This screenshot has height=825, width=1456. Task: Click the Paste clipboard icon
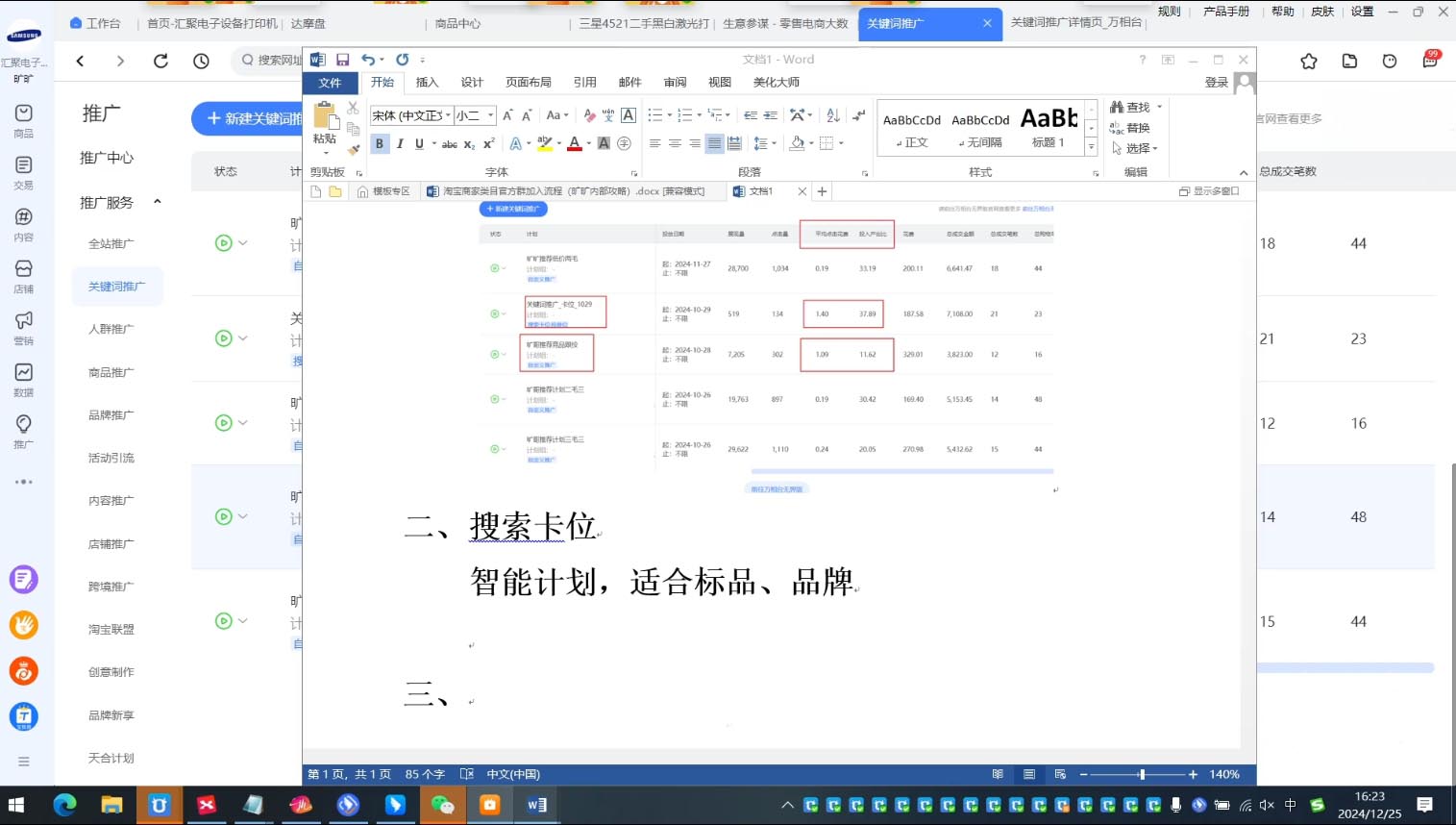click(x=326, y=116)
